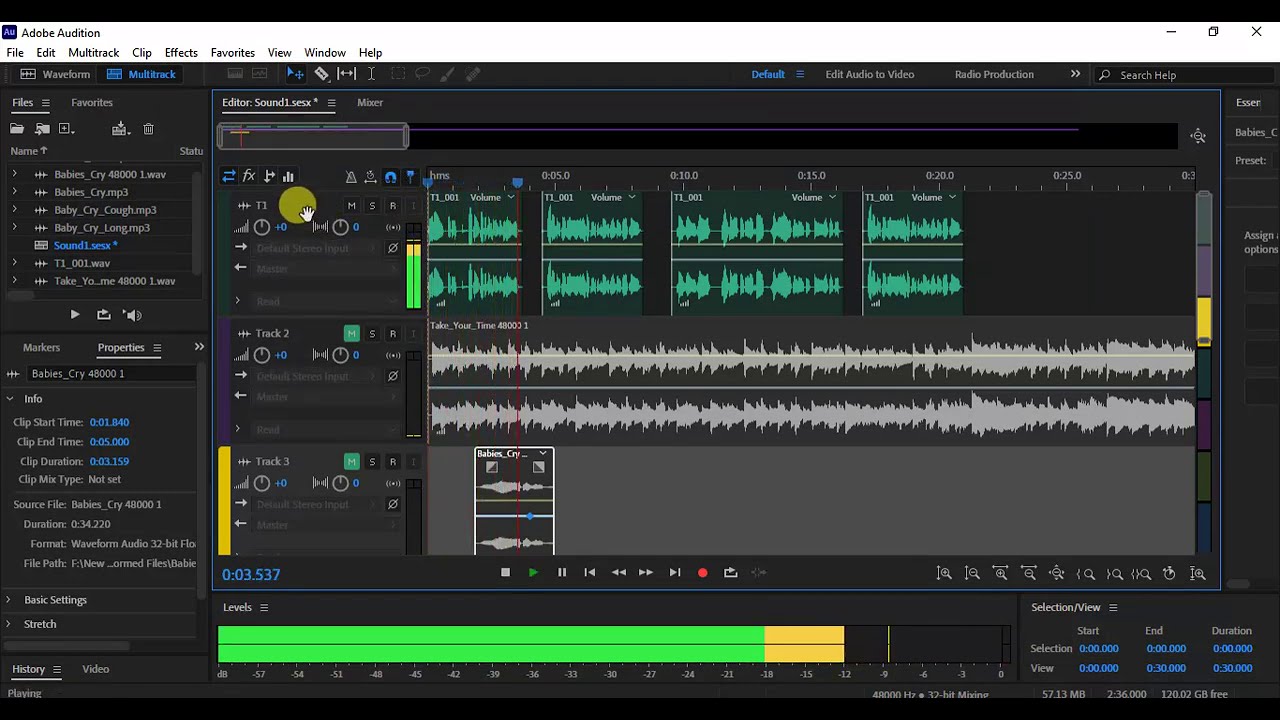Open workspace overflow chevron next to Radio Production
The width and height of the screenshot is (1280, 720).
(1075, 74)
